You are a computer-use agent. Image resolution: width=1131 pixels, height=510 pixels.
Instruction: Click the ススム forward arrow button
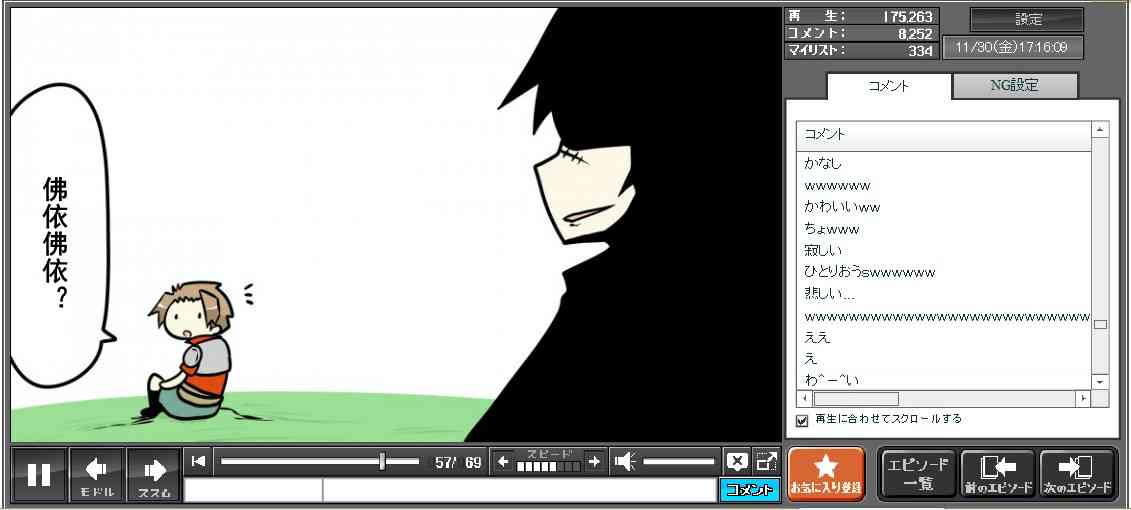point(154,475)
